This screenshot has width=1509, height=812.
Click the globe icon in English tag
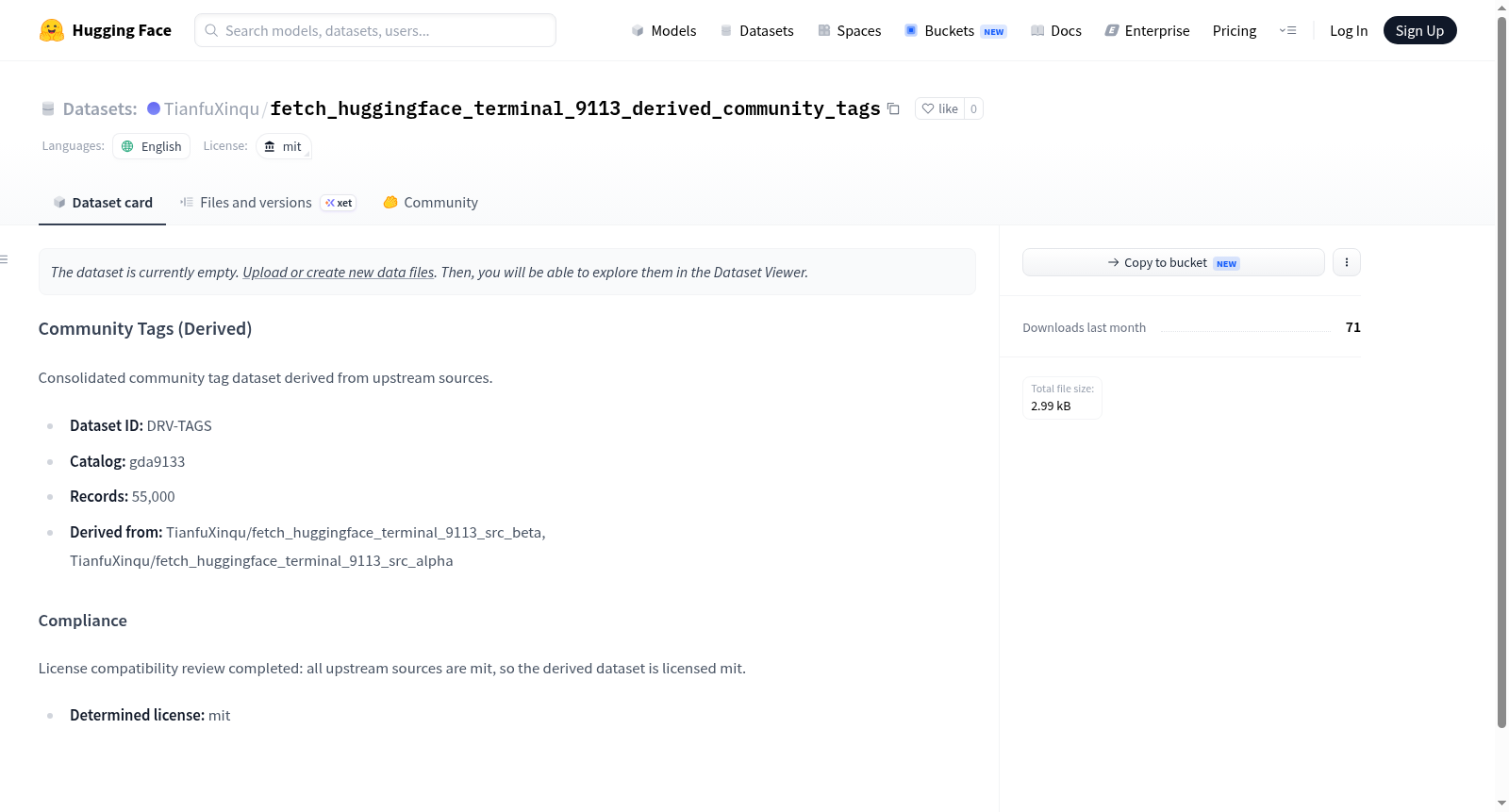click(127, 146)
